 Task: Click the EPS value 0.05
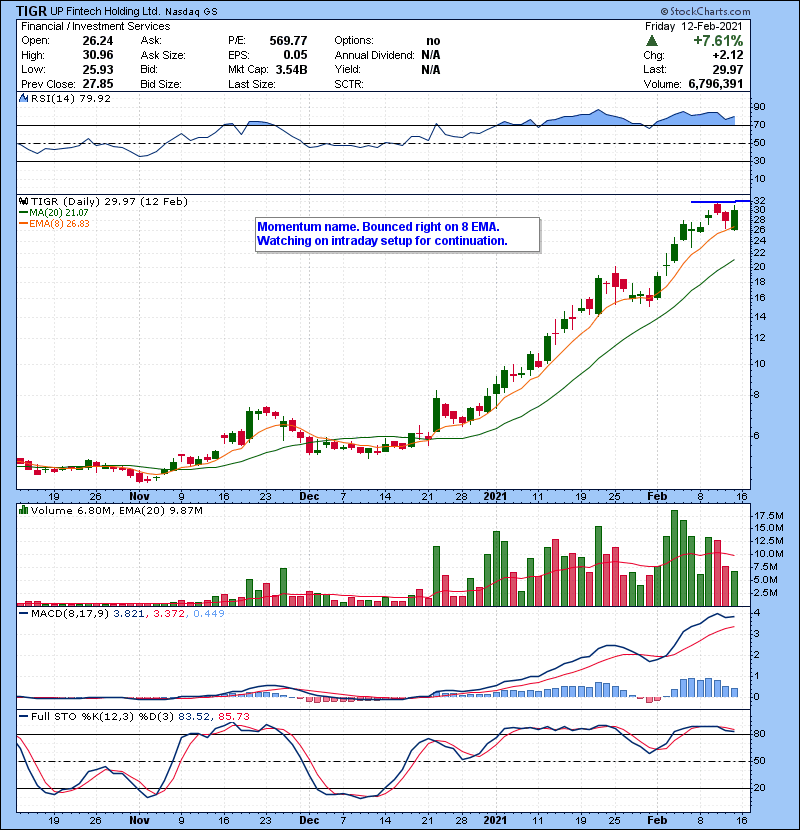[295, 55]
